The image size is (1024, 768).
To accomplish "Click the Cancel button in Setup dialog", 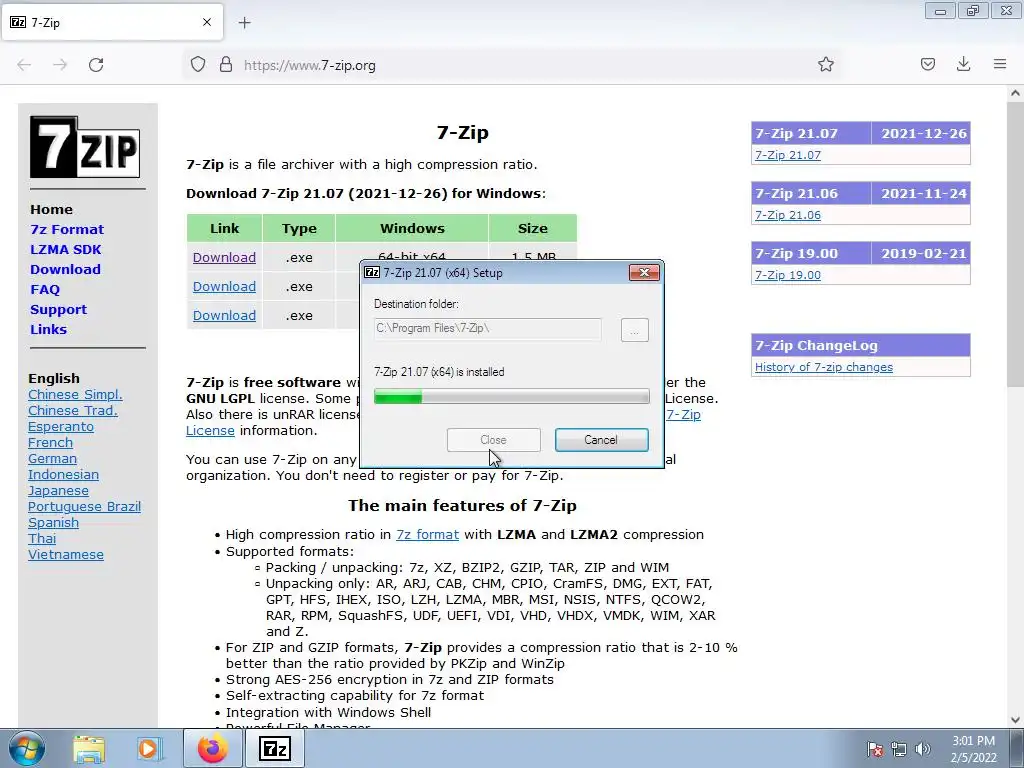I will point(601,440).
